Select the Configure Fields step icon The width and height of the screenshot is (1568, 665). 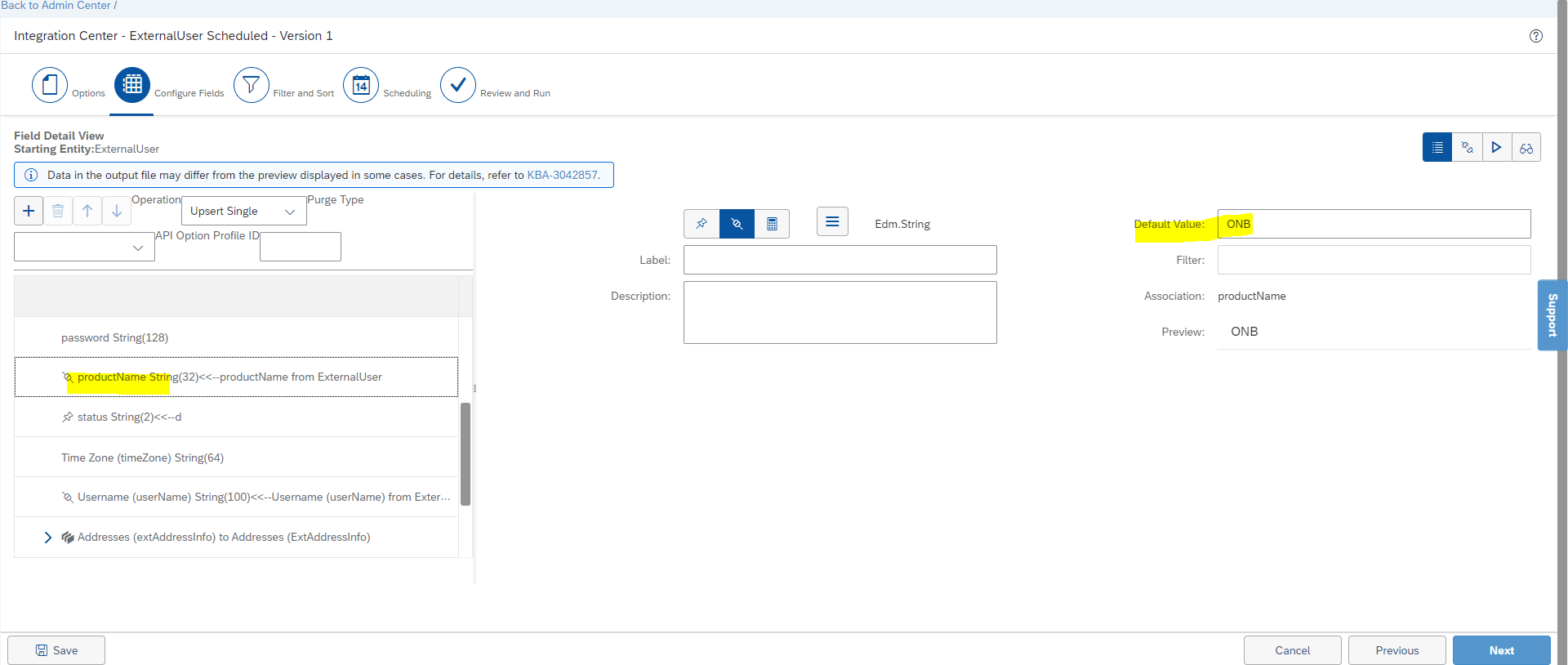132,85
